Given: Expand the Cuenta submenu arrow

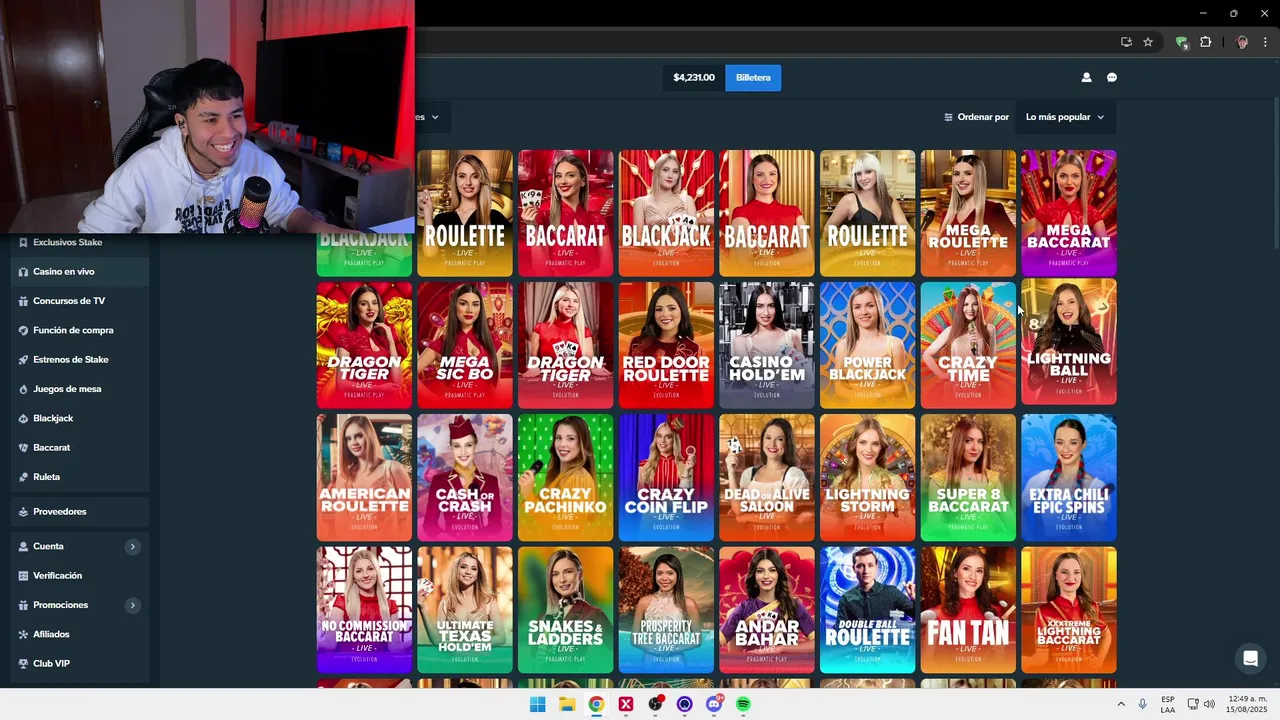Looking at the screenshot, I should click(x=132, y=547).
